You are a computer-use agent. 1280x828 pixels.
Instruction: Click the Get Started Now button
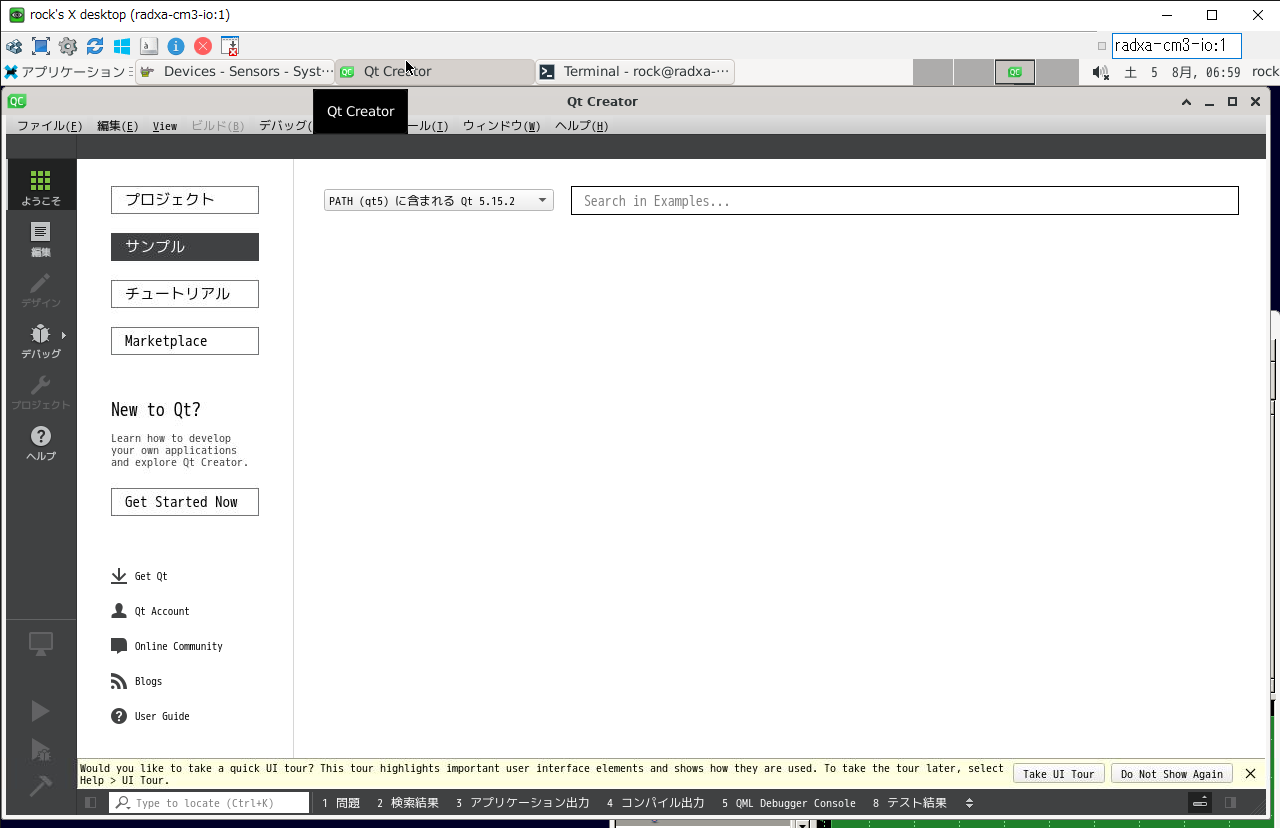pos(185,502)
